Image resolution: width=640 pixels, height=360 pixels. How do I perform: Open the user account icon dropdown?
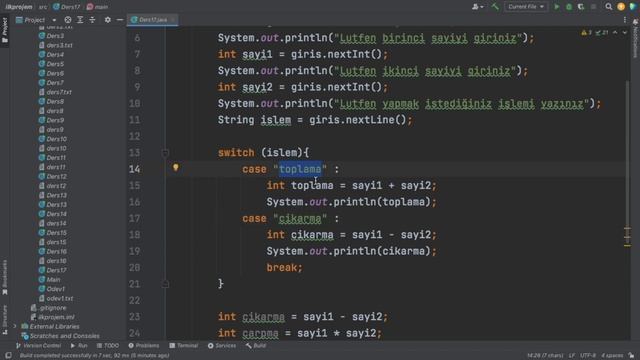(x=477, y=7)
